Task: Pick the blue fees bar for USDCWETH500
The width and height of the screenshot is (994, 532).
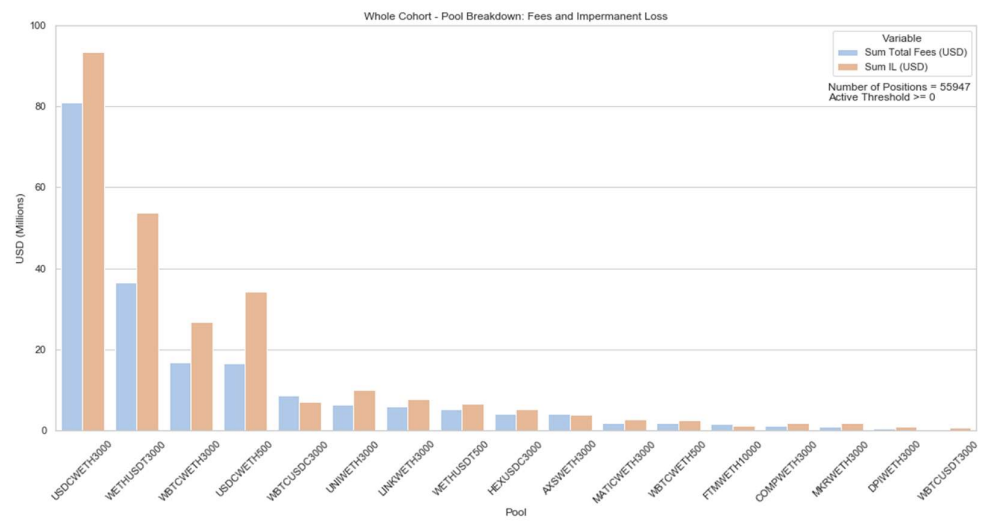Action: [x=234, y=397]
